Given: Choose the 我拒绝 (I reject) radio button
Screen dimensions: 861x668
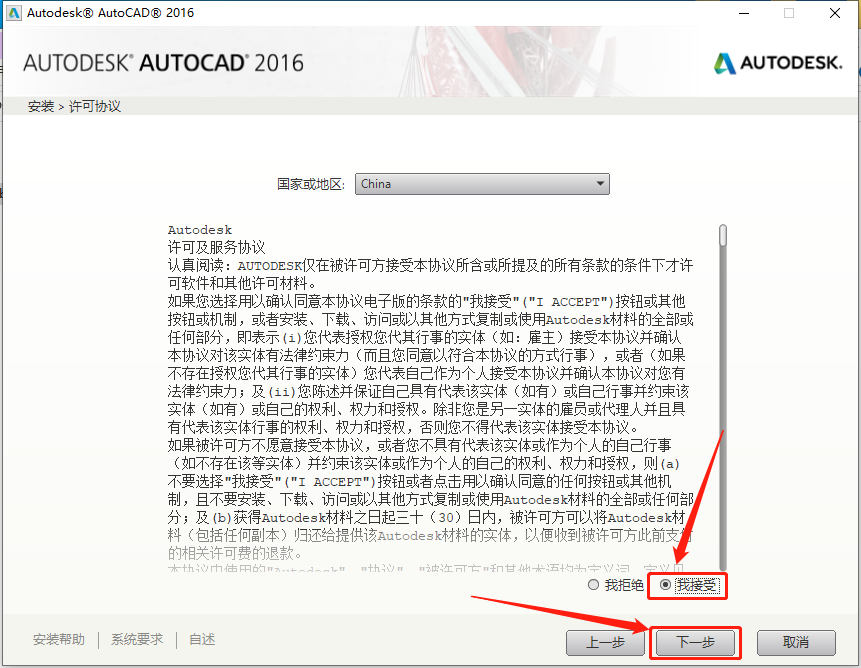Looking at the screenshot, I should click(x=594, y=585).
